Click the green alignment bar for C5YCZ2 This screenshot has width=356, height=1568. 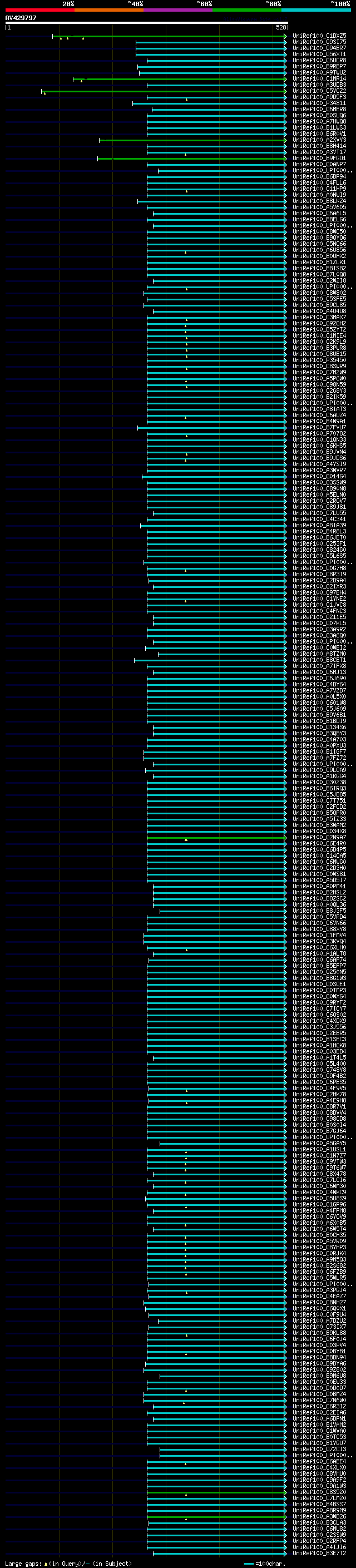tap(164, 91)
